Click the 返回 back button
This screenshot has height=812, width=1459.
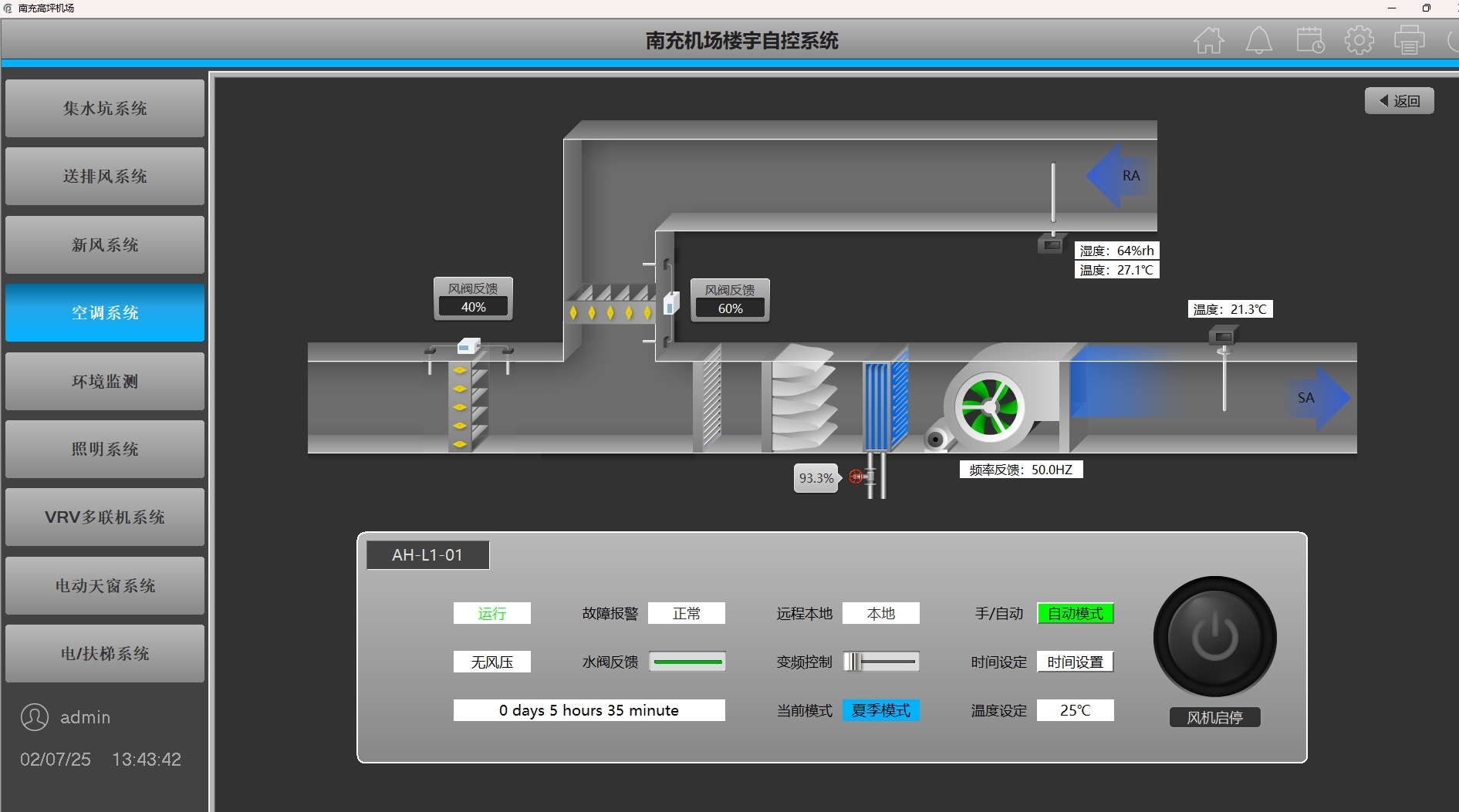point(1399,101)
